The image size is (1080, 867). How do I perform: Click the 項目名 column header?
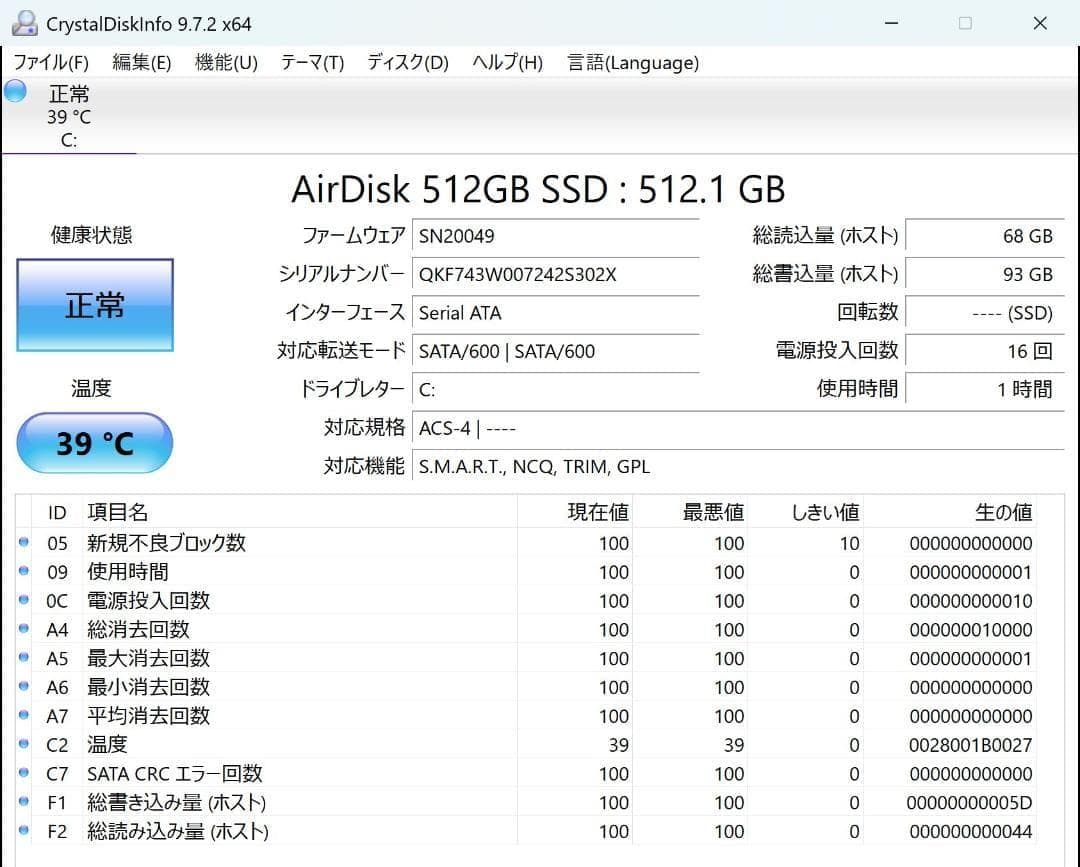pyautogui.click(x=300, y=512)
